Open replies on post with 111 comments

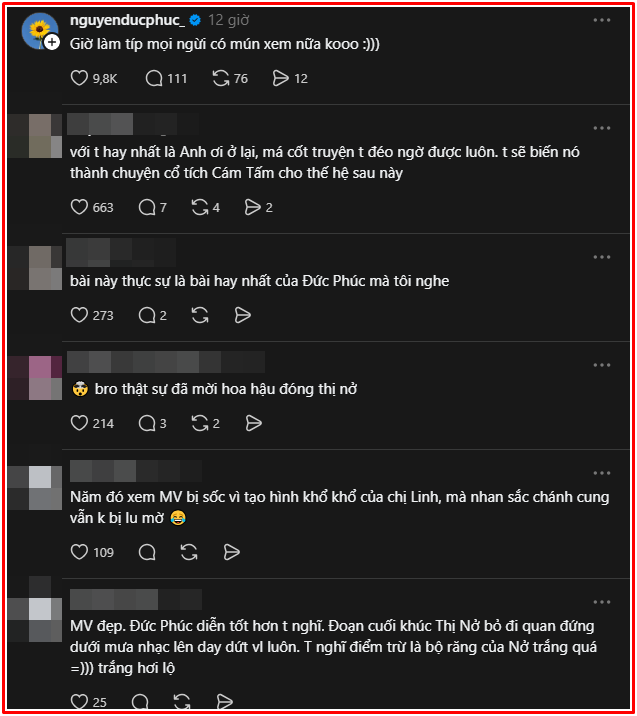click(154, 78)
